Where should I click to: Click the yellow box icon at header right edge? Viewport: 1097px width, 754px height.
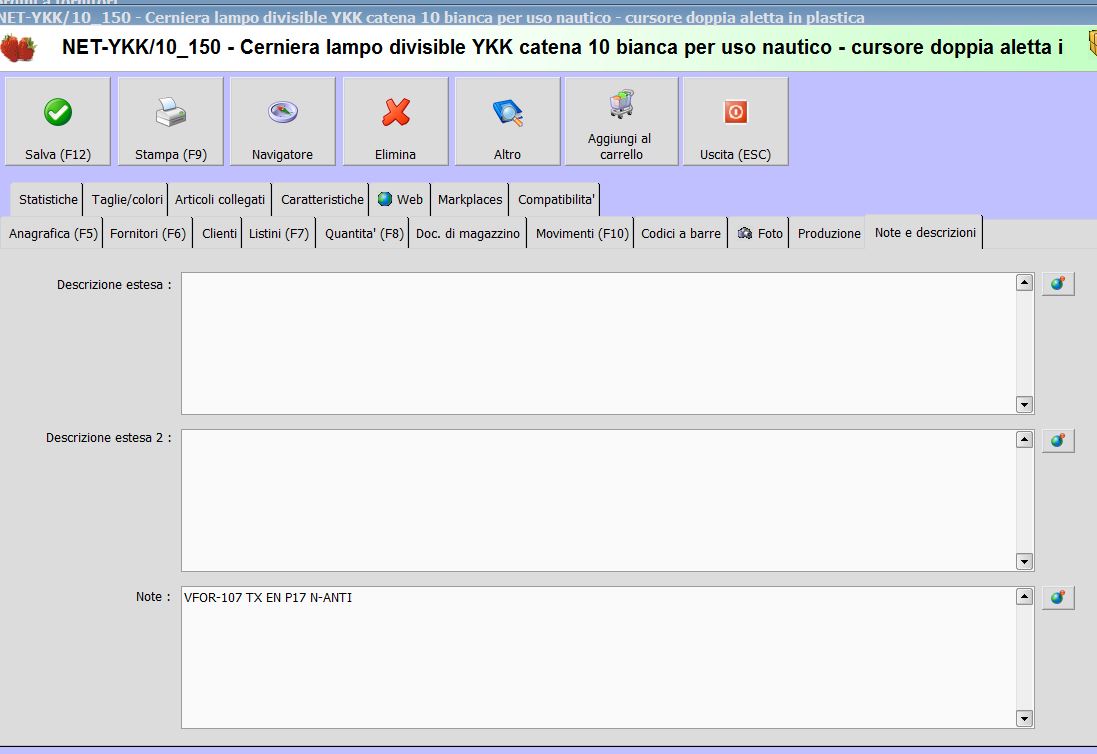point(1093,43)
